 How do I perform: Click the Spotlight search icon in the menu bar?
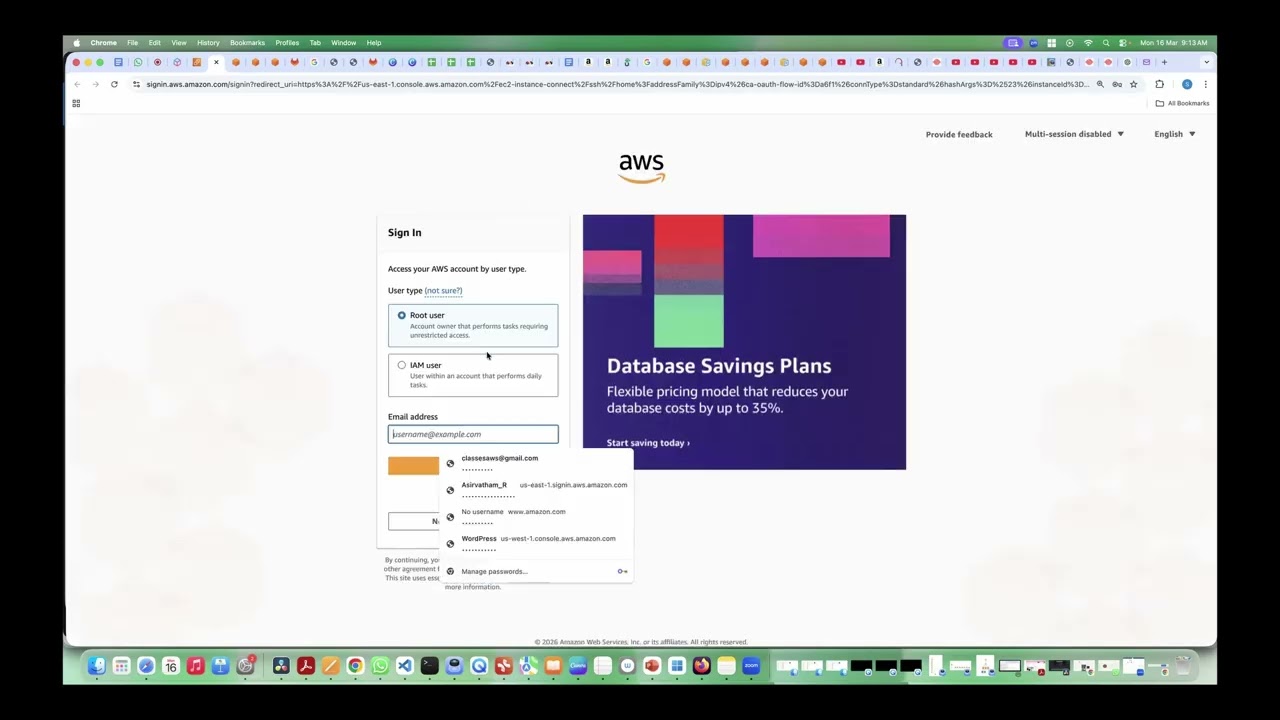[x=1106, y=43]
